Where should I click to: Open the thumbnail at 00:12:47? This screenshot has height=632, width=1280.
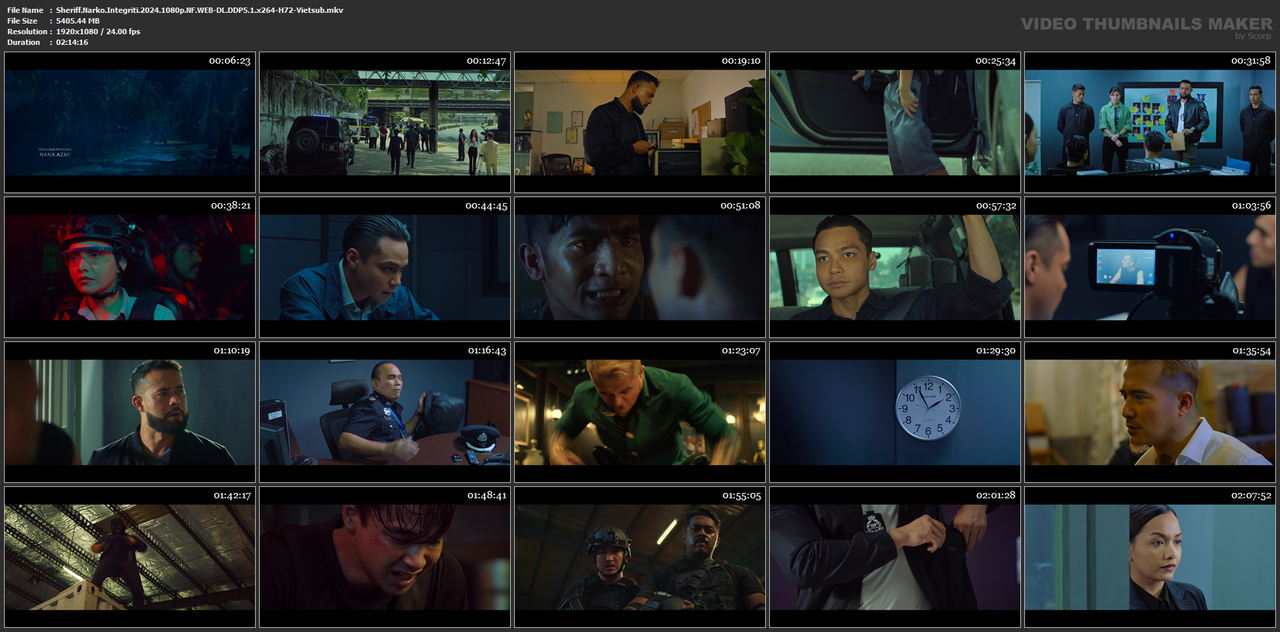(x=385, y=123)
